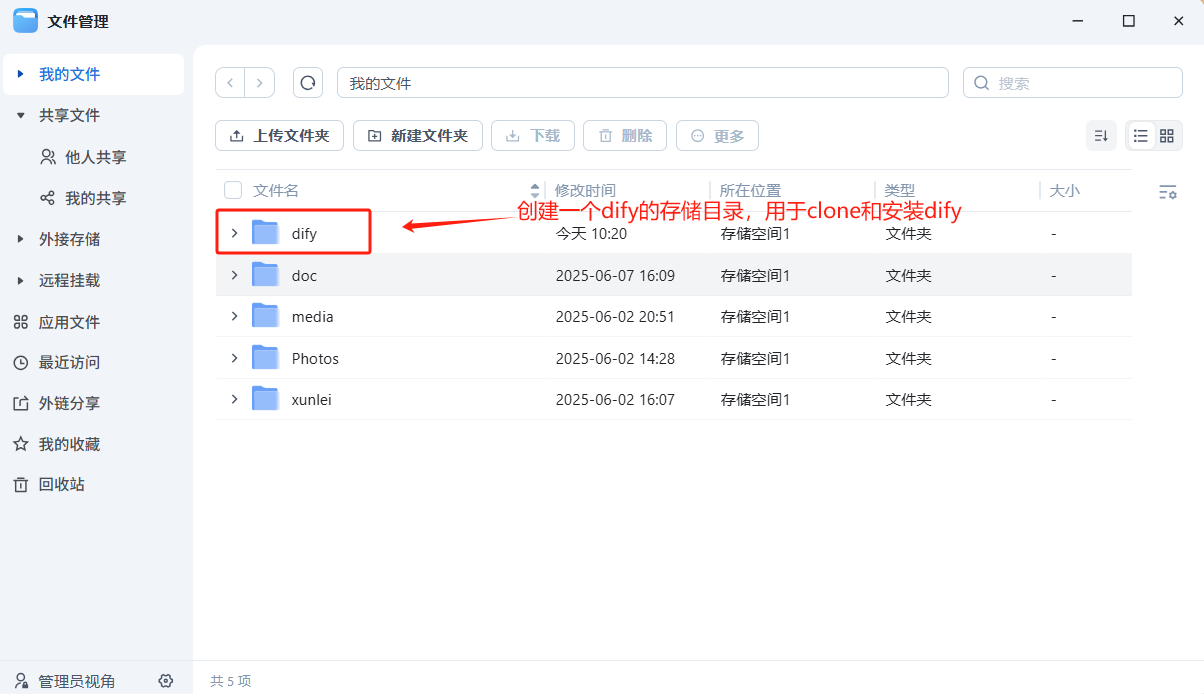Click the 新建文件夹 button
The height and width of the screenshot is (694, 1204).
point(418,135)
